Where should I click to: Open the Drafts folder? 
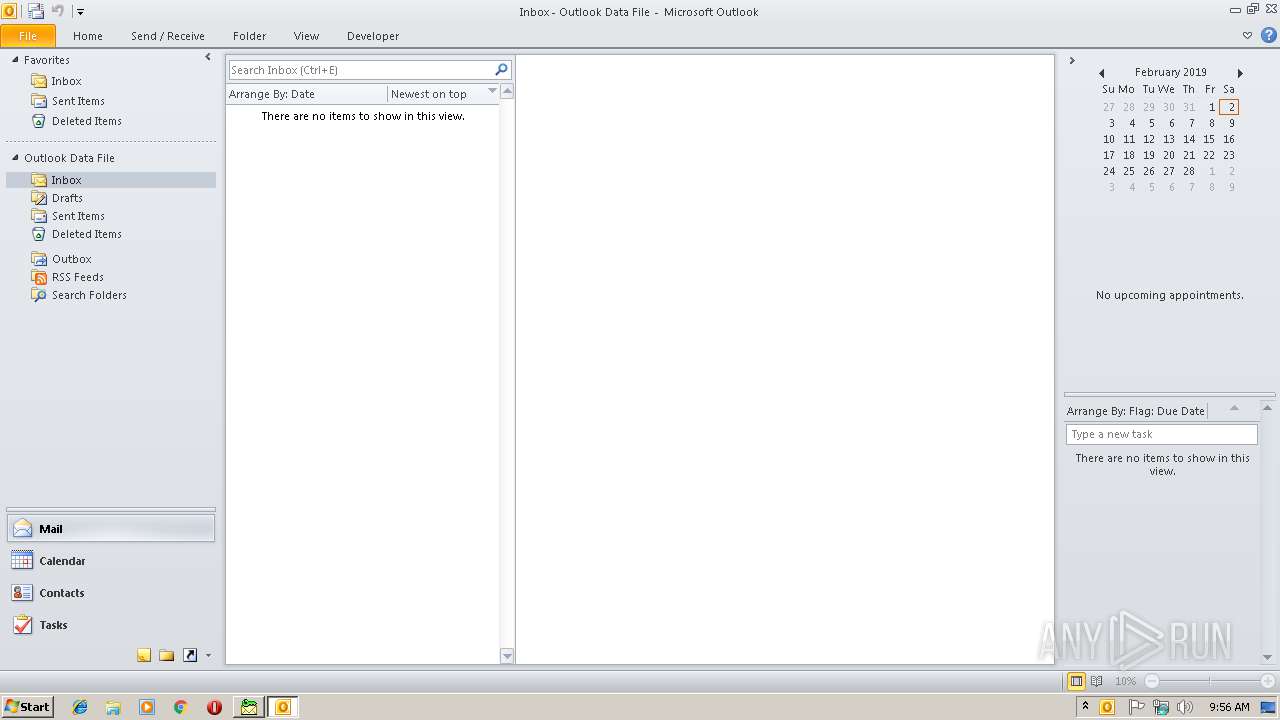67,198
